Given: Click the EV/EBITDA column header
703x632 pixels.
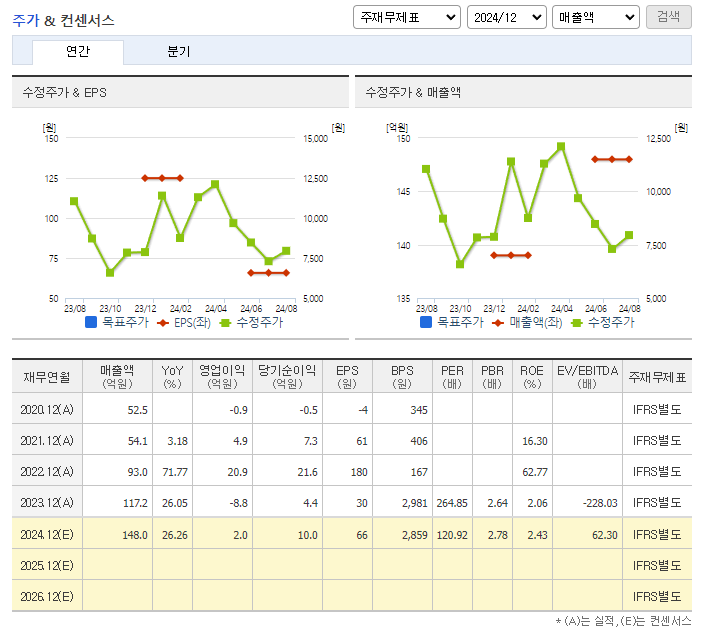Looking at the screenshot, I should 587,377.
